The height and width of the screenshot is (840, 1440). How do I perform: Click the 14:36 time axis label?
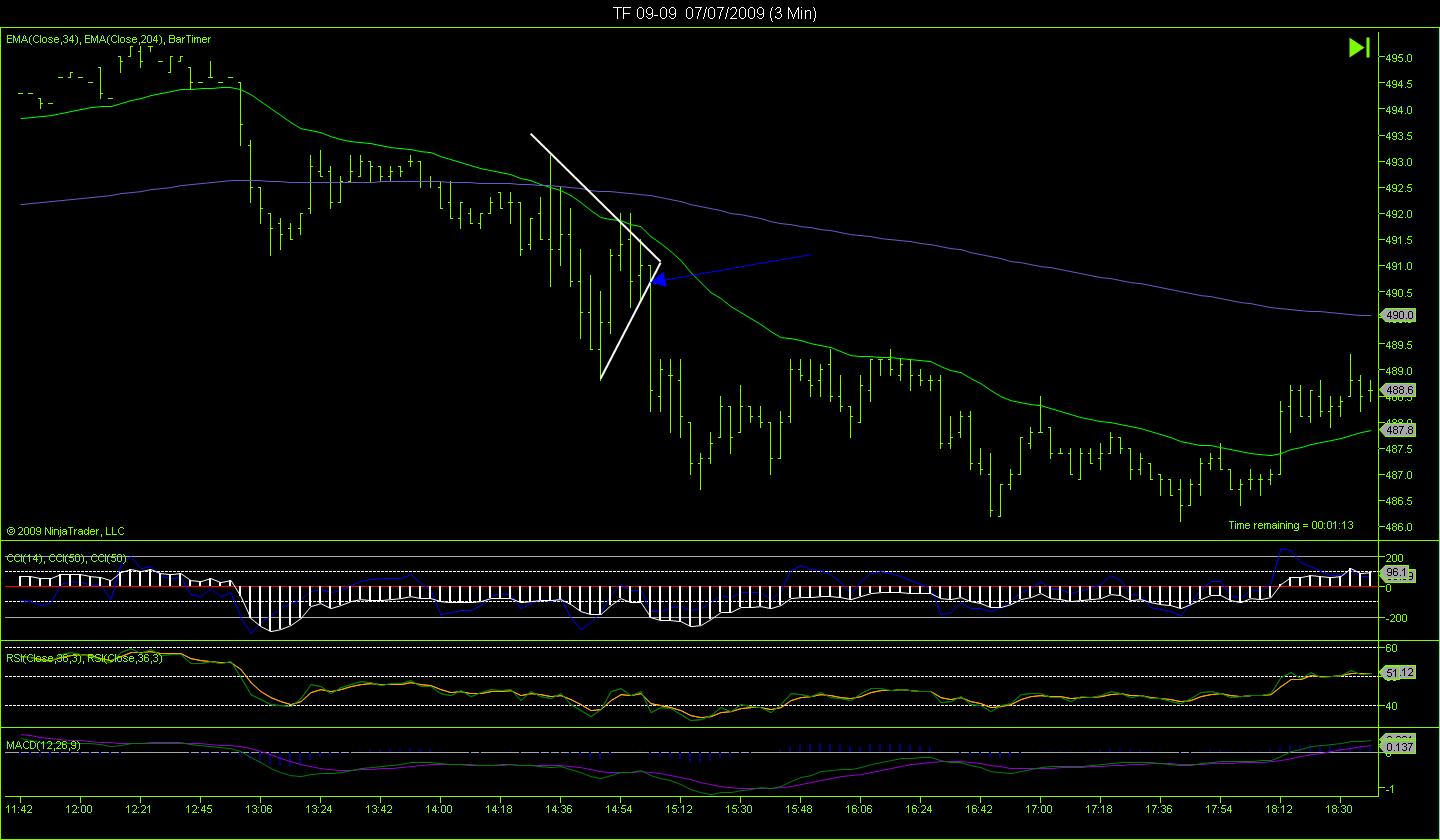[x=559, y=808]
